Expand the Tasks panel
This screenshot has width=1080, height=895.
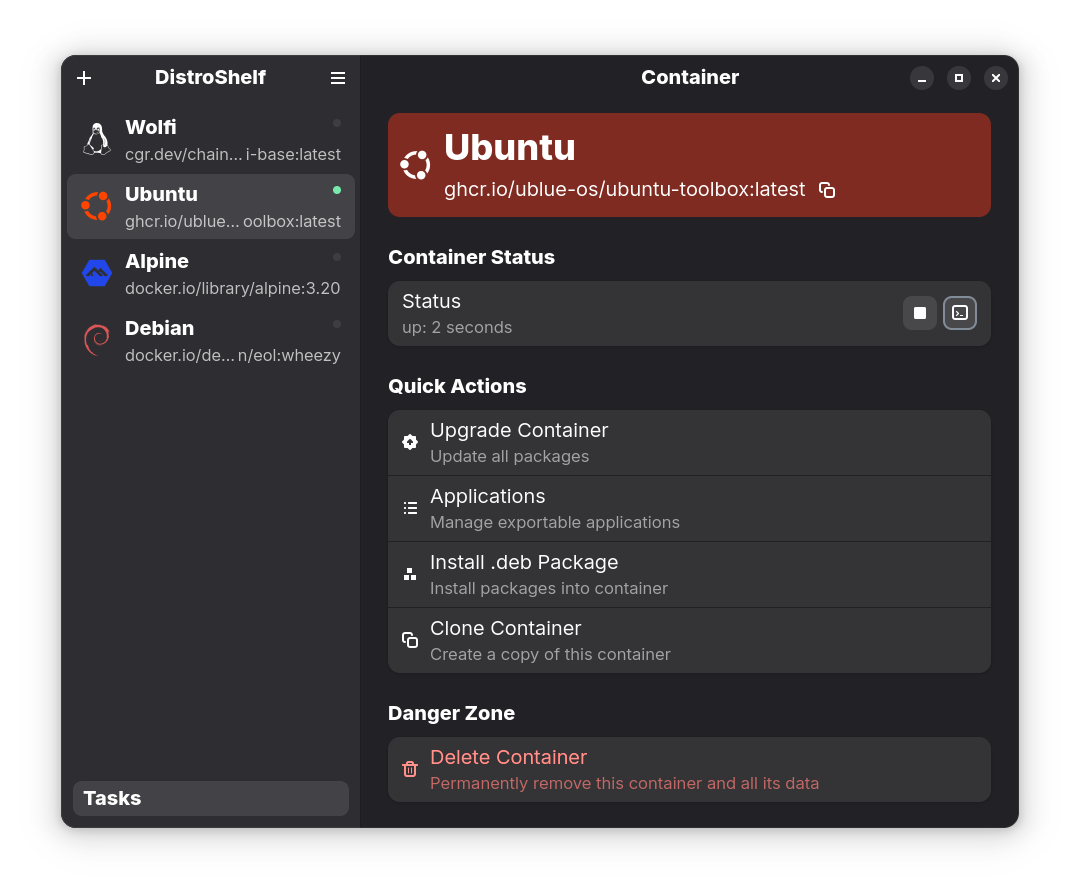click(211, 798)
